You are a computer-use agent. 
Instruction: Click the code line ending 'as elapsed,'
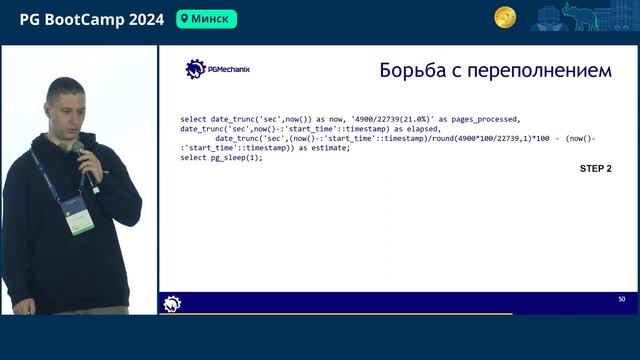311,129
